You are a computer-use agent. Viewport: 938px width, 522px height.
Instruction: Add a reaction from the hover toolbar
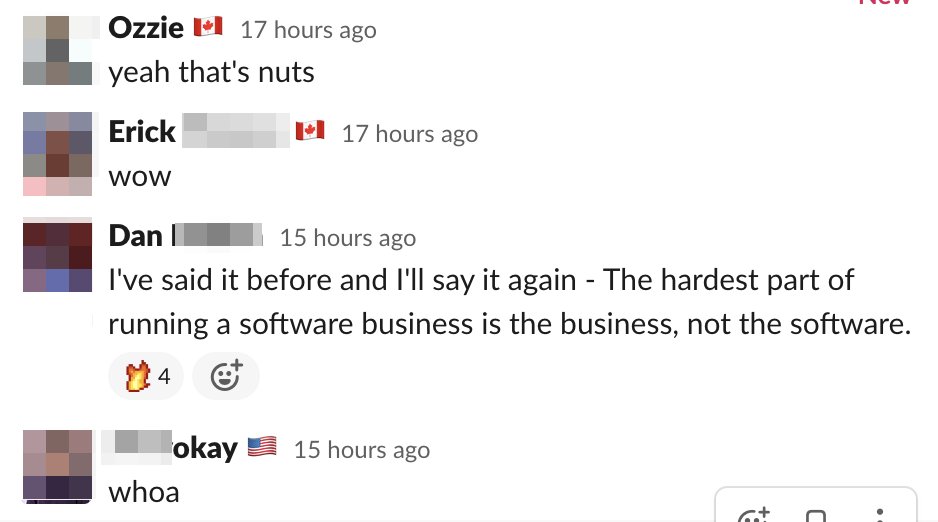point(752,515)
